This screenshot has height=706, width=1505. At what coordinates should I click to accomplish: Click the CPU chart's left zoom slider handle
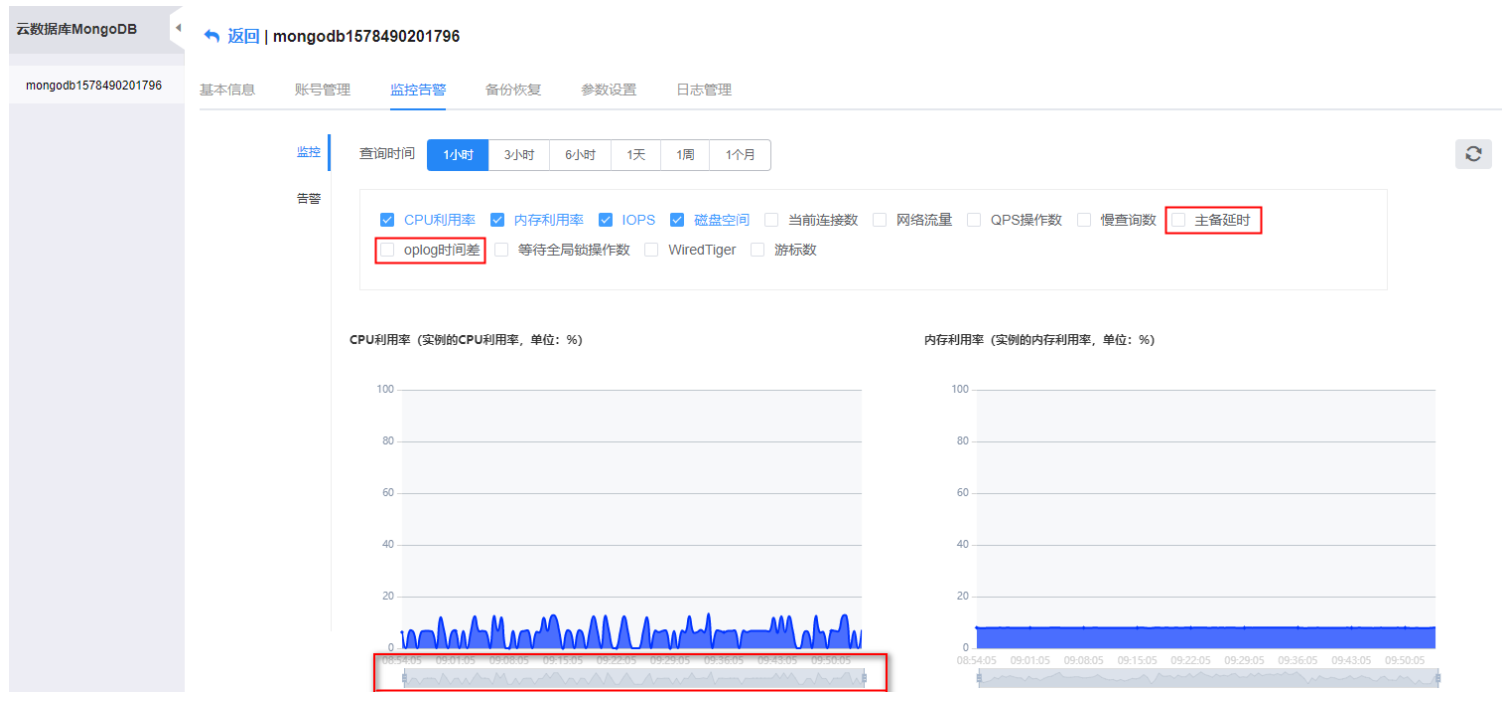[404, 678]
